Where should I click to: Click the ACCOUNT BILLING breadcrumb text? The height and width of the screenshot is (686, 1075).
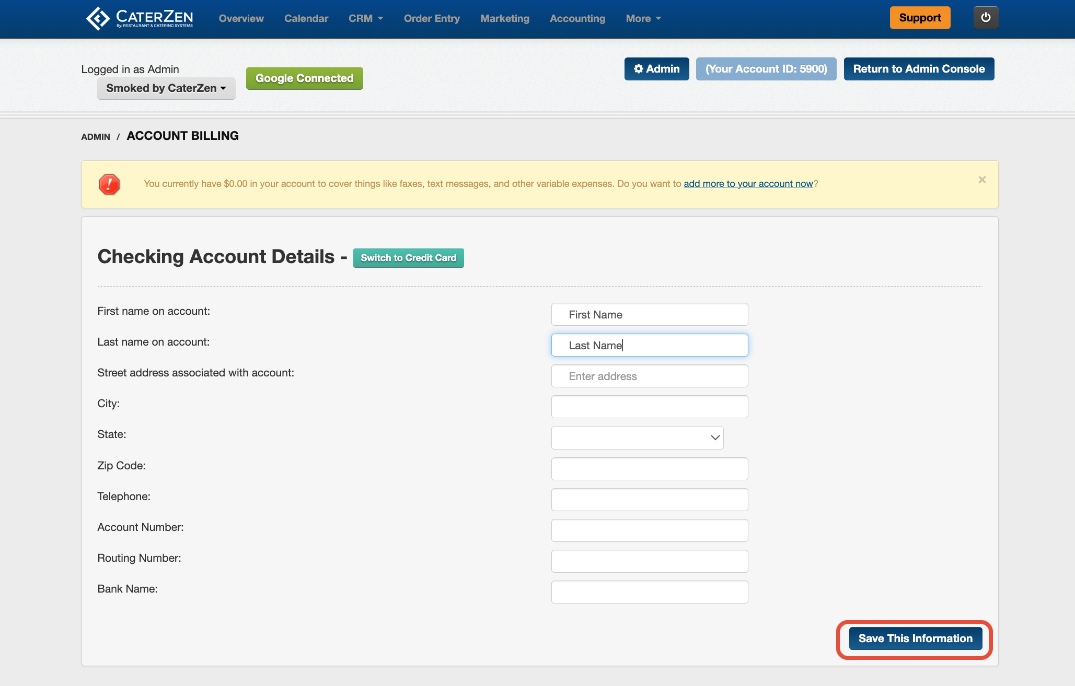182,136
